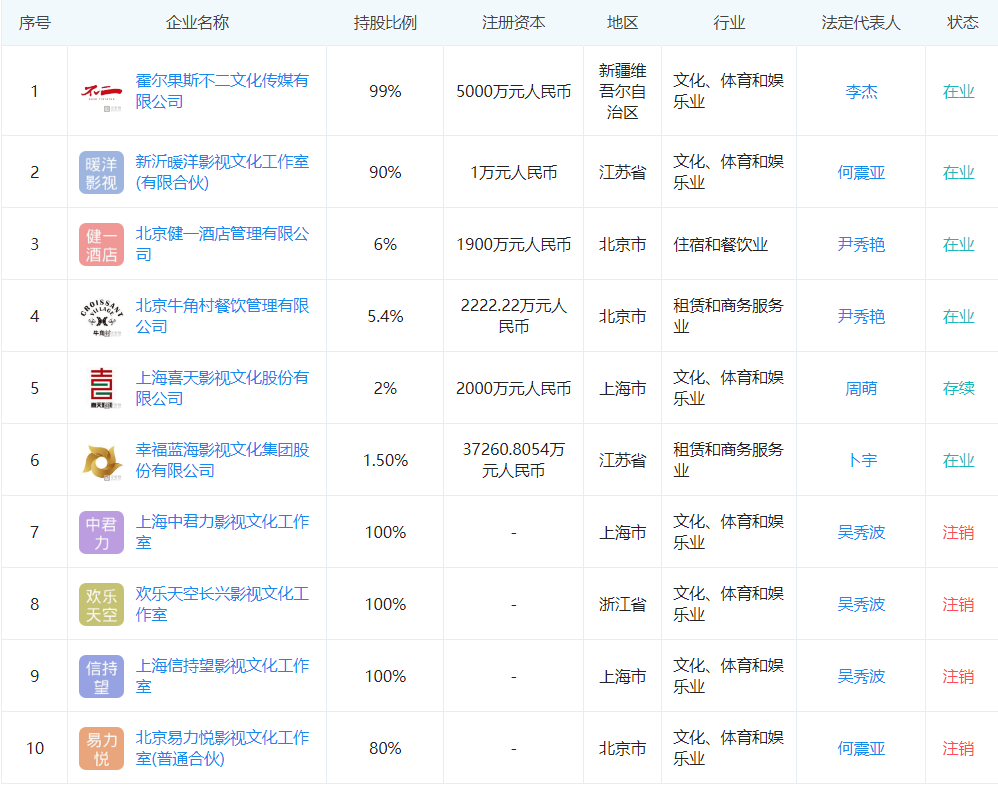View 尹秀艳 in the 健一酒店 row
998x785 pixels.
861,244
